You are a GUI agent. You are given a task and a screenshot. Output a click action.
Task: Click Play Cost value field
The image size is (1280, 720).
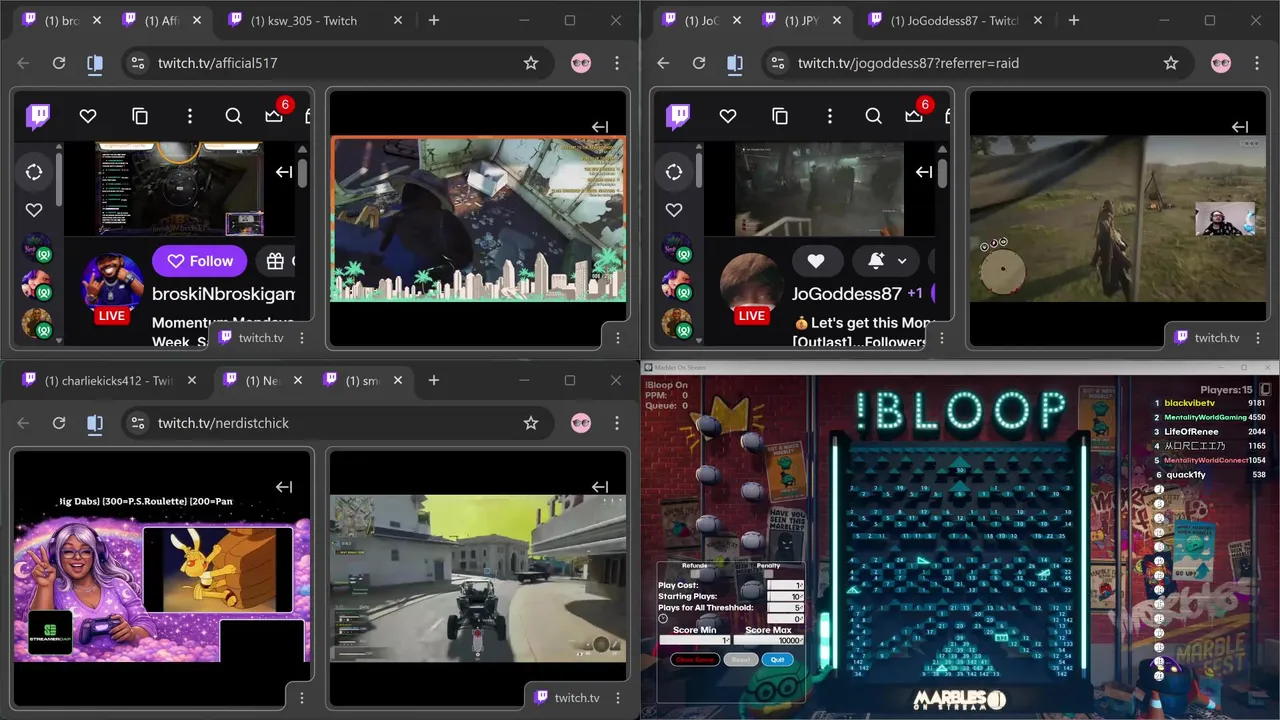pyautogui.click(x=786, y=585)
